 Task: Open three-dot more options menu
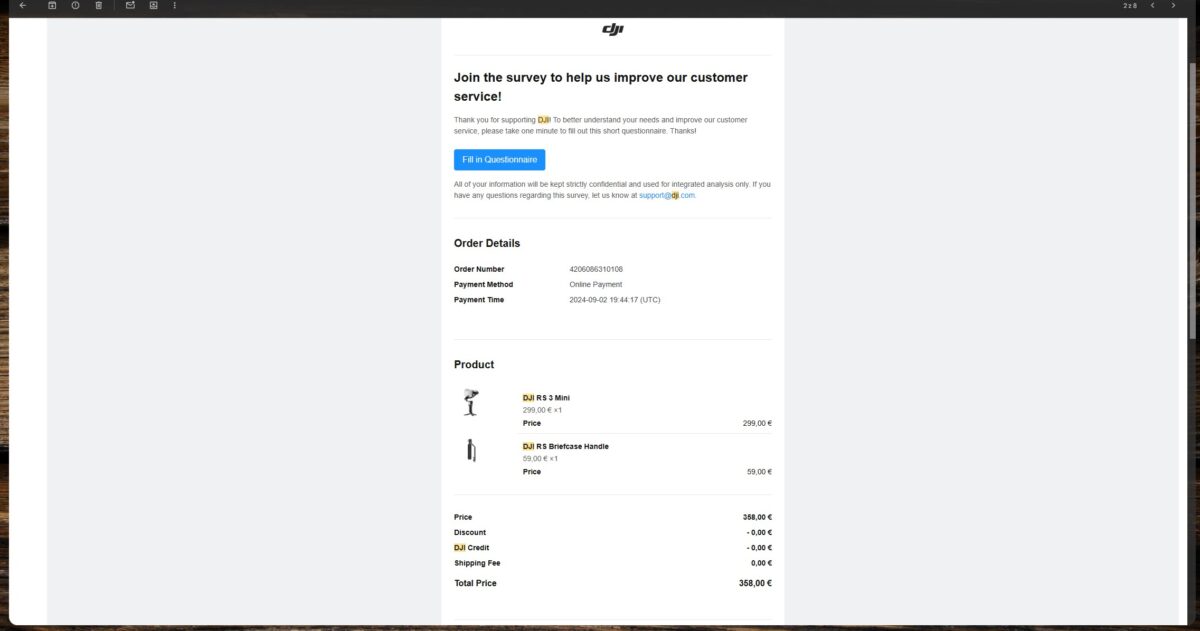point(175,6)
